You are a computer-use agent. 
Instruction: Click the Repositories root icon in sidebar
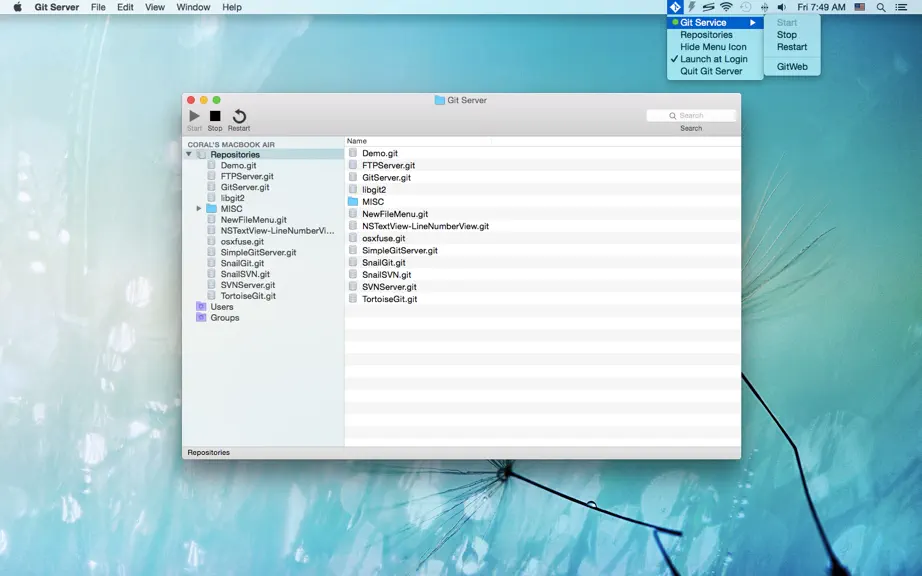(201, 155)
